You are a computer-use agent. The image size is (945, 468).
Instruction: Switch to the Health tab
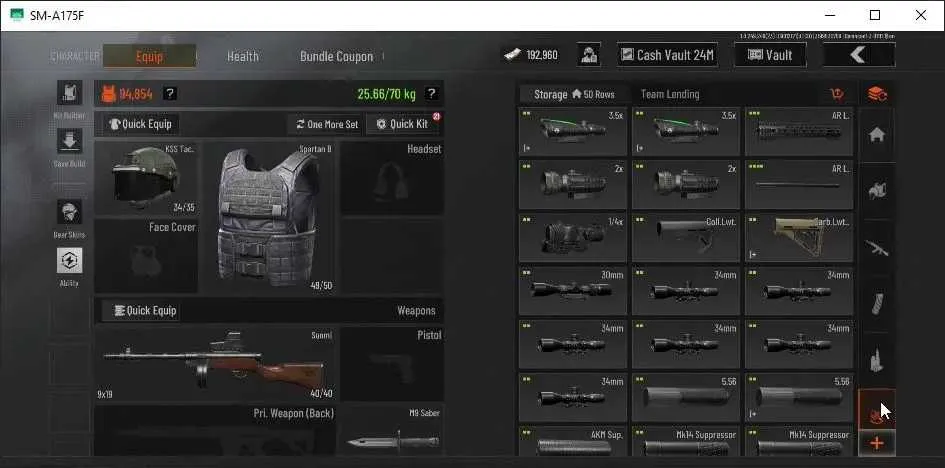[243, 57]
